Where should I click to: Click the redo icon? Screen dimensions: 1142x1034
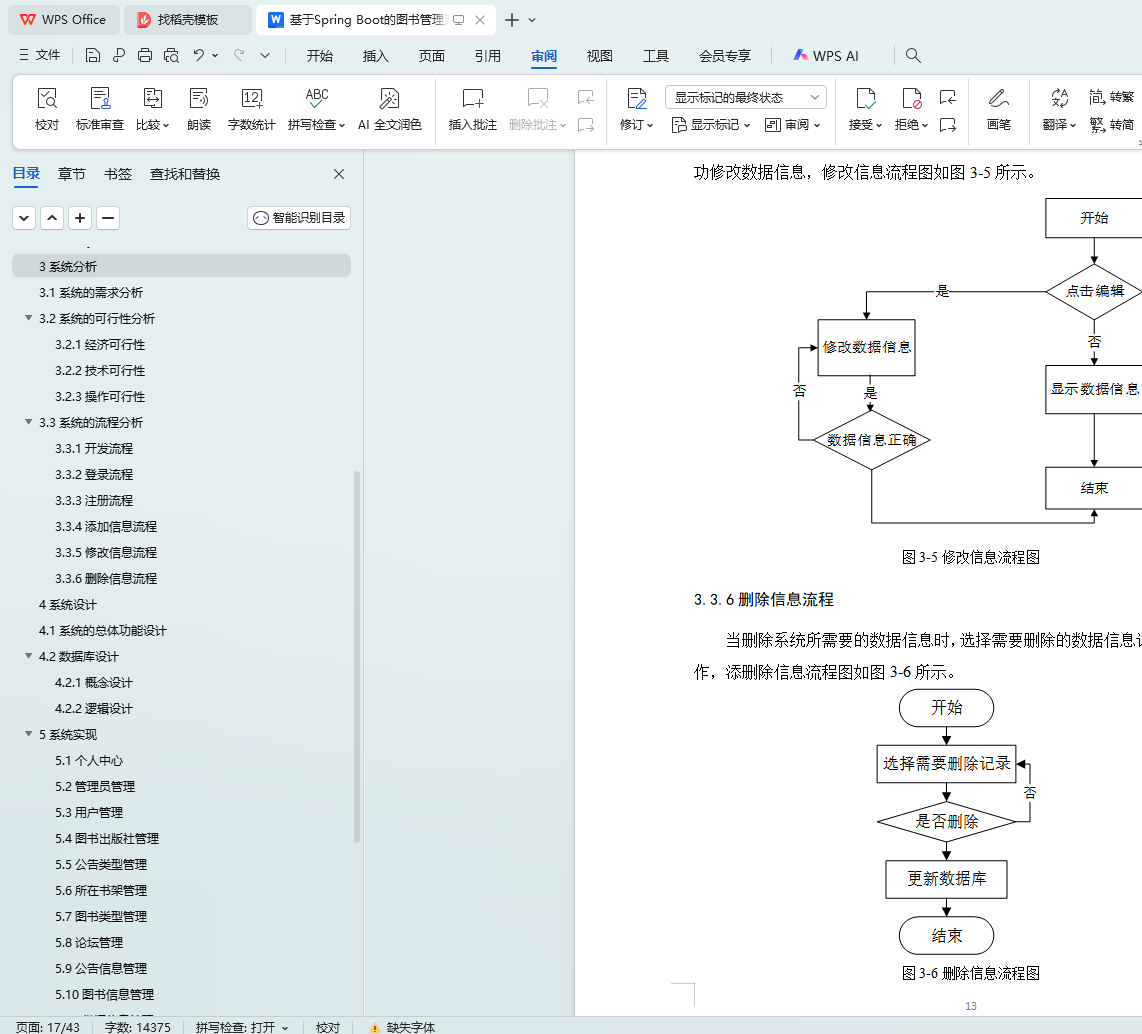click(239, 55)
